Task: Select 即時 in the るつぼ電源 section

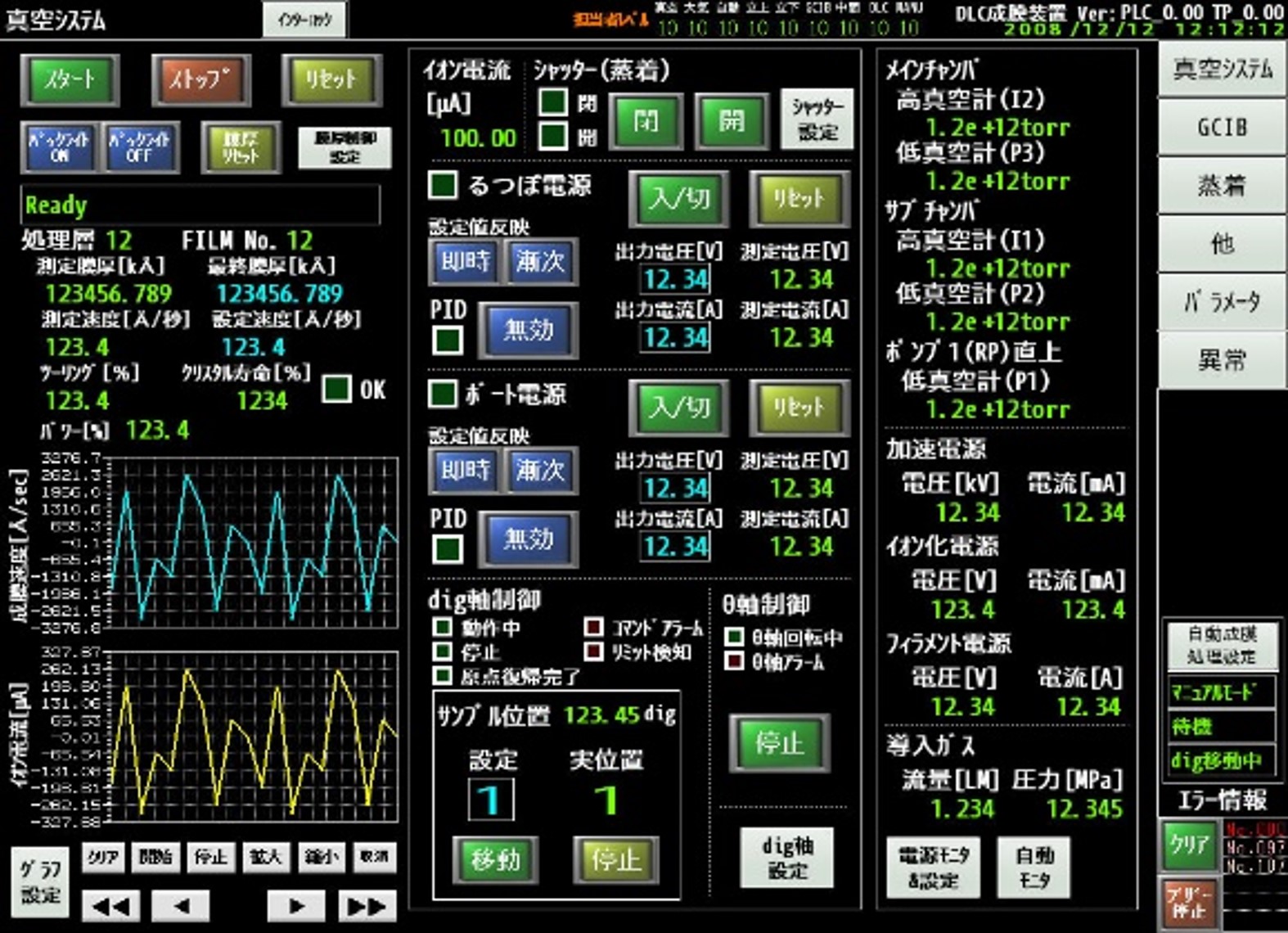Action: (466, 261)
